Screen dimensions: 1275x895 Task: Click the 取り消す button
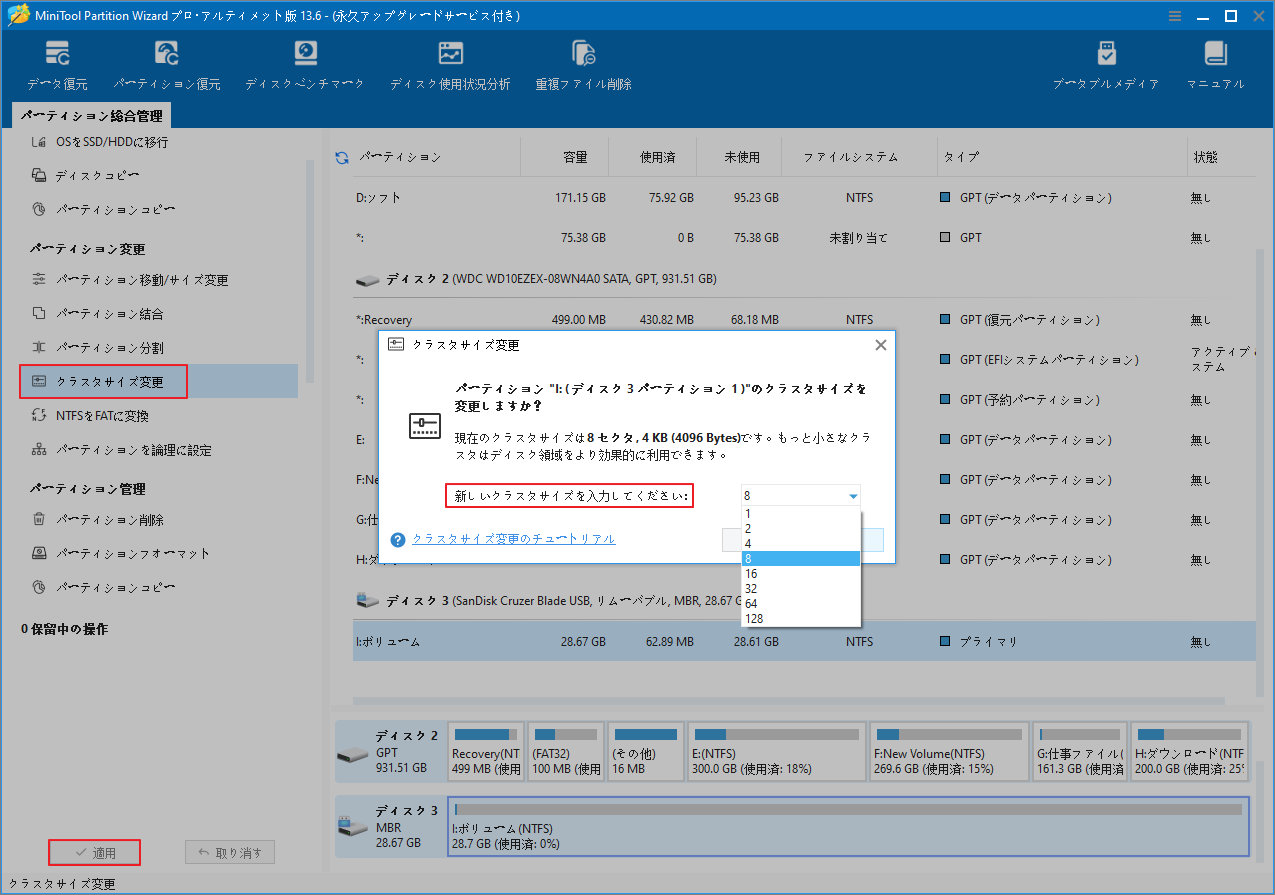(230, 853)
